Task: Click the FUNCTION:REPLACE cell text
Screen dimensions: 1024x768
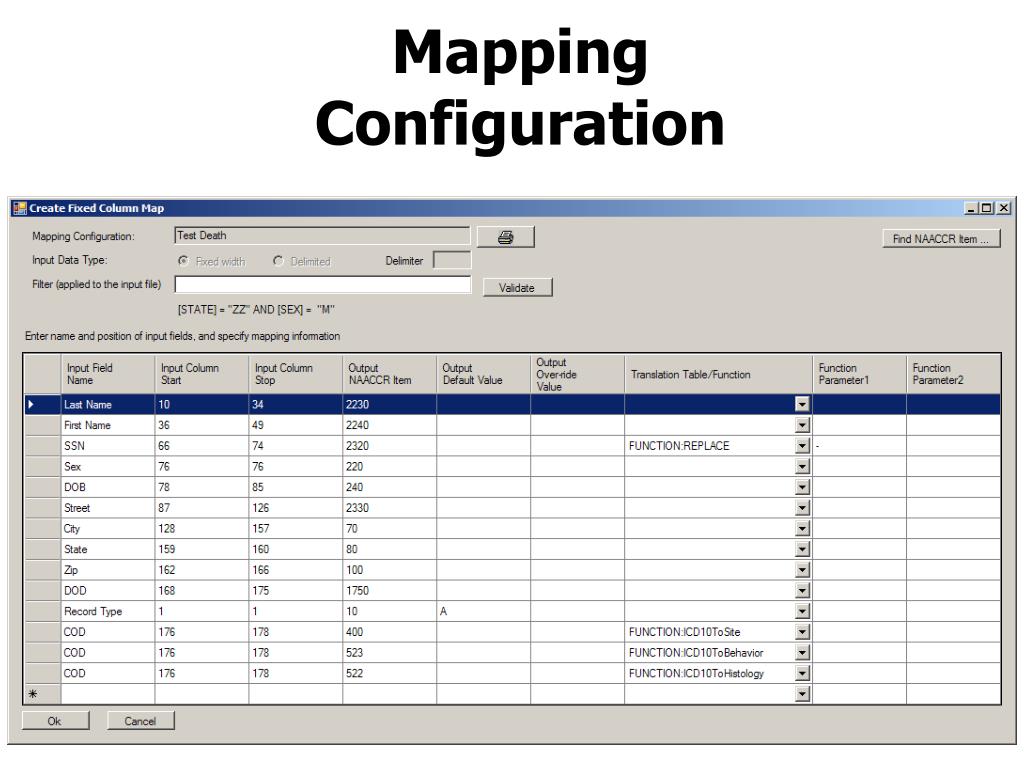Action: click(679, 446)
